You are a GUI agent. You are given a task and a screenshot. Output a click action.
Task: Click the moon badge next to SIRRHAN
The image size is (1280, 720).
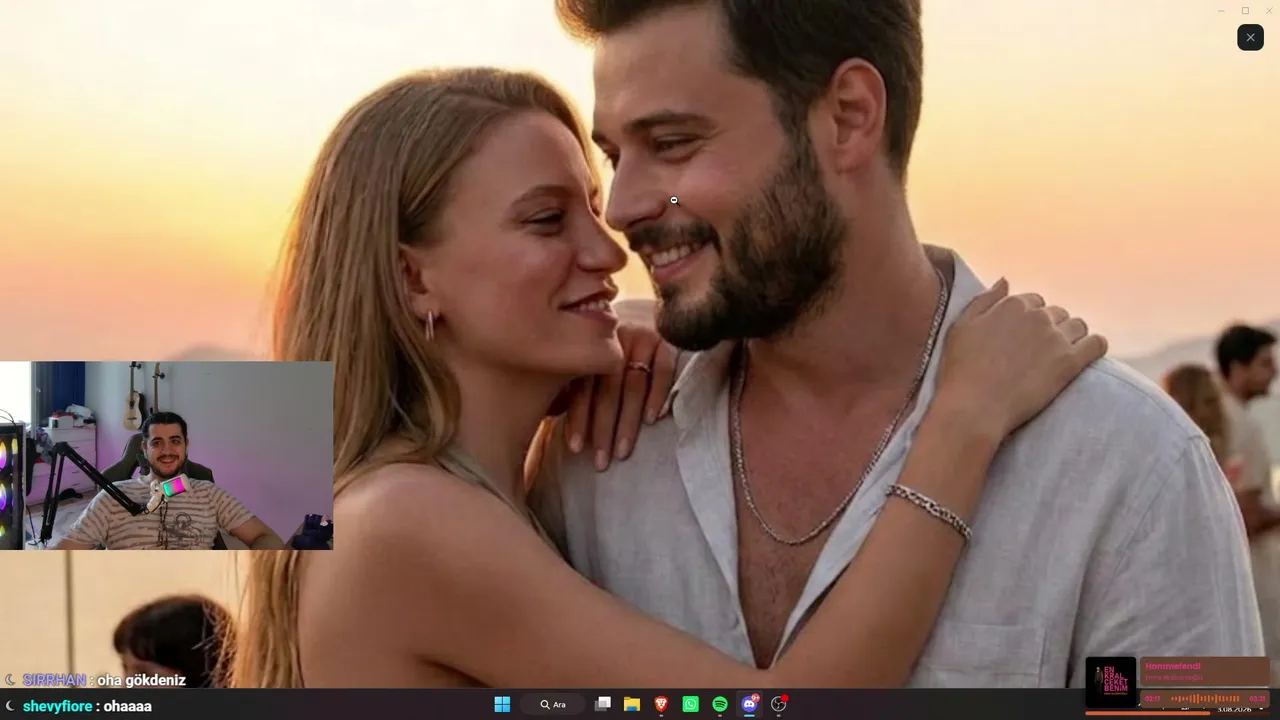click(10, 680)
